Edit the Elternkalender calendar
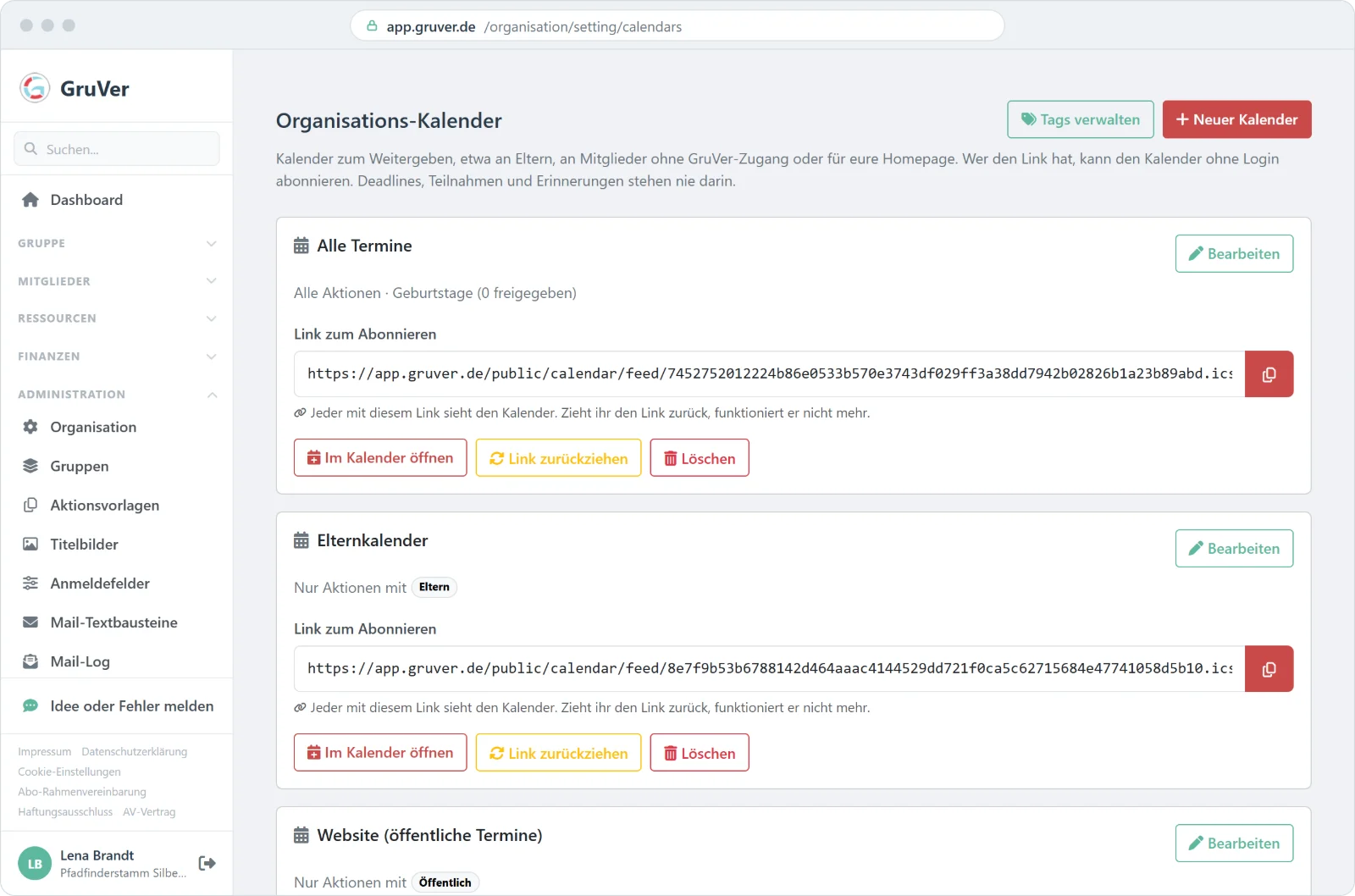1355x896 pixels. 1234,548
